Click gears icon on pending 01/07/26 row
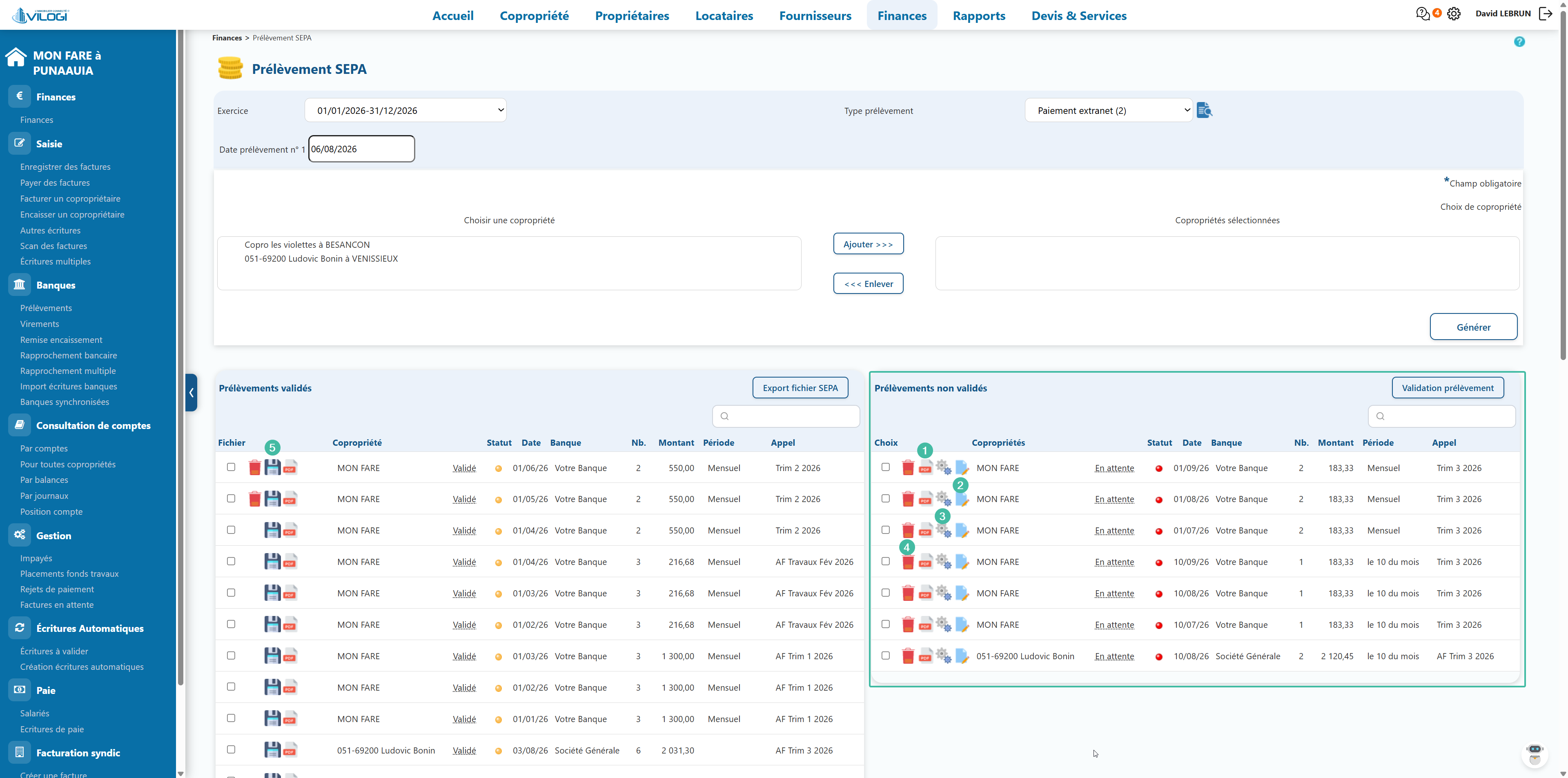This screenshot has height=778, width=1568. click(944, 530)
